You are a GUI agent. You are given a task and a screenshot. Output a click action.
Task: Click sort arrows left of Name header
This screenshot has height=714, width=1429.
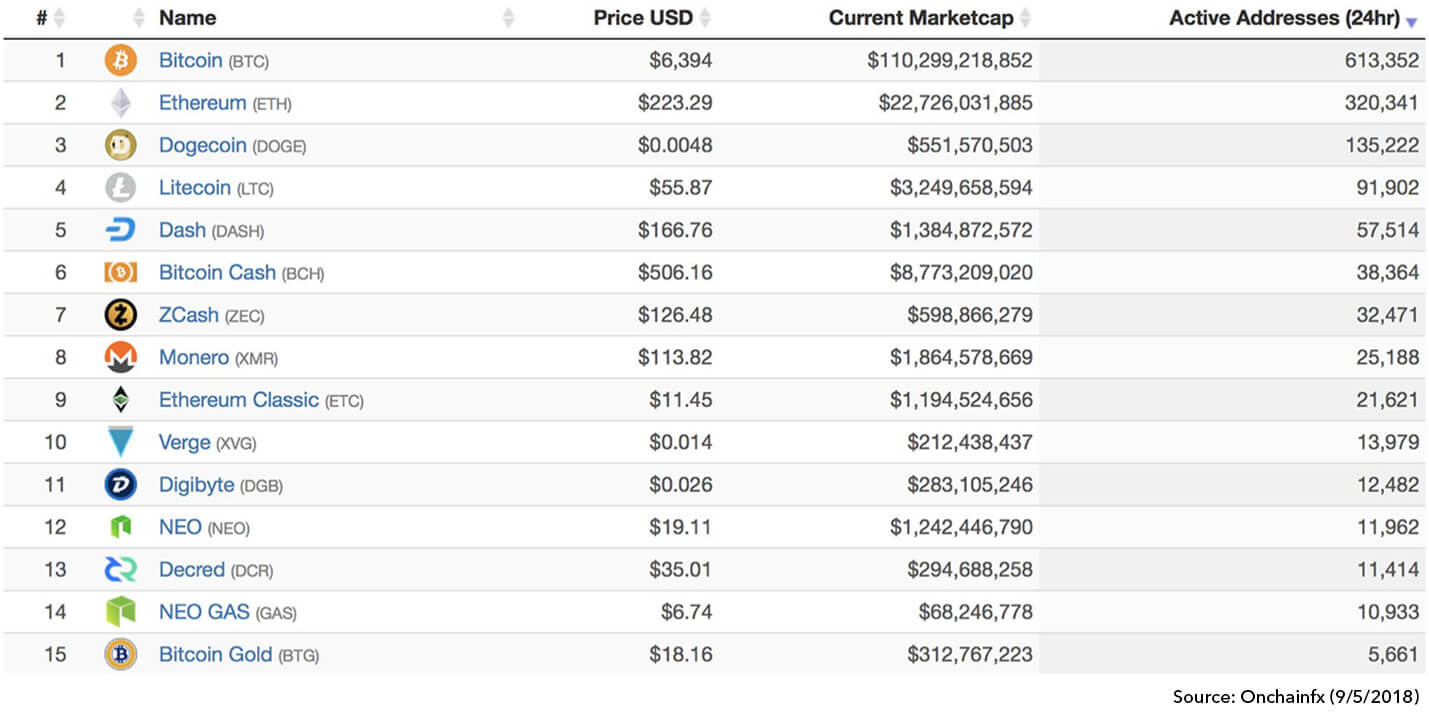[x=139, y=18]
